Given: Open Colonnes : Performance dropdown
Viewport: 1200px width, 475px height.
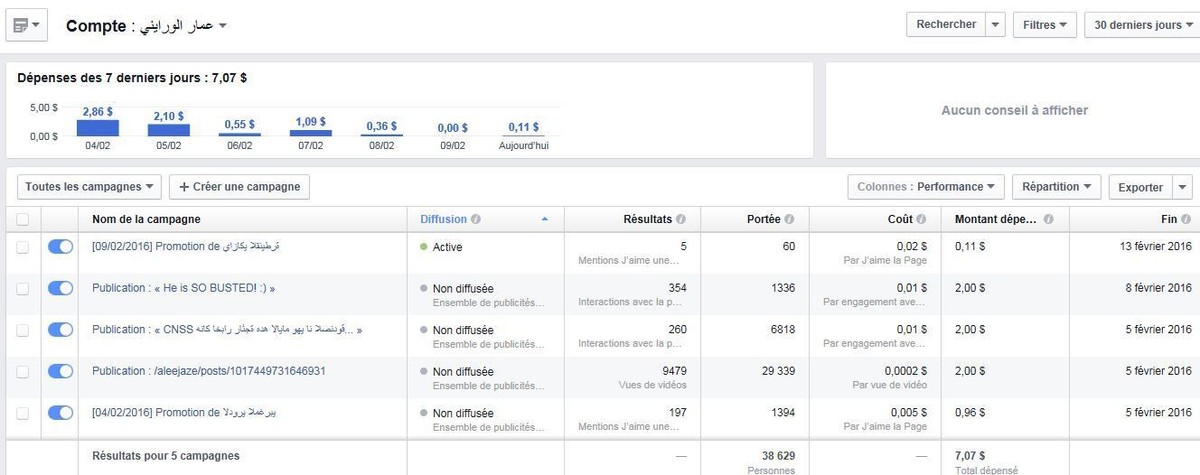Looking at the screenshot, I should 926,187.
